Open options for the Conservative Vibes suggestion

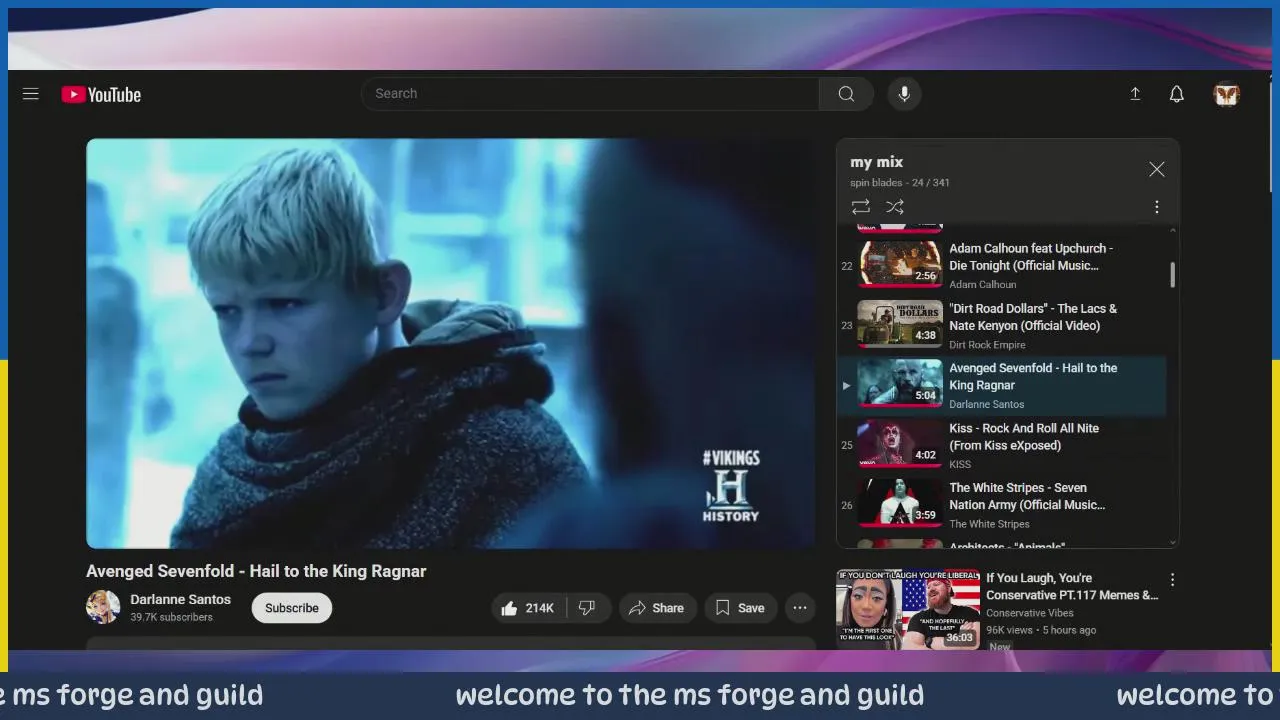(1172, 579)
